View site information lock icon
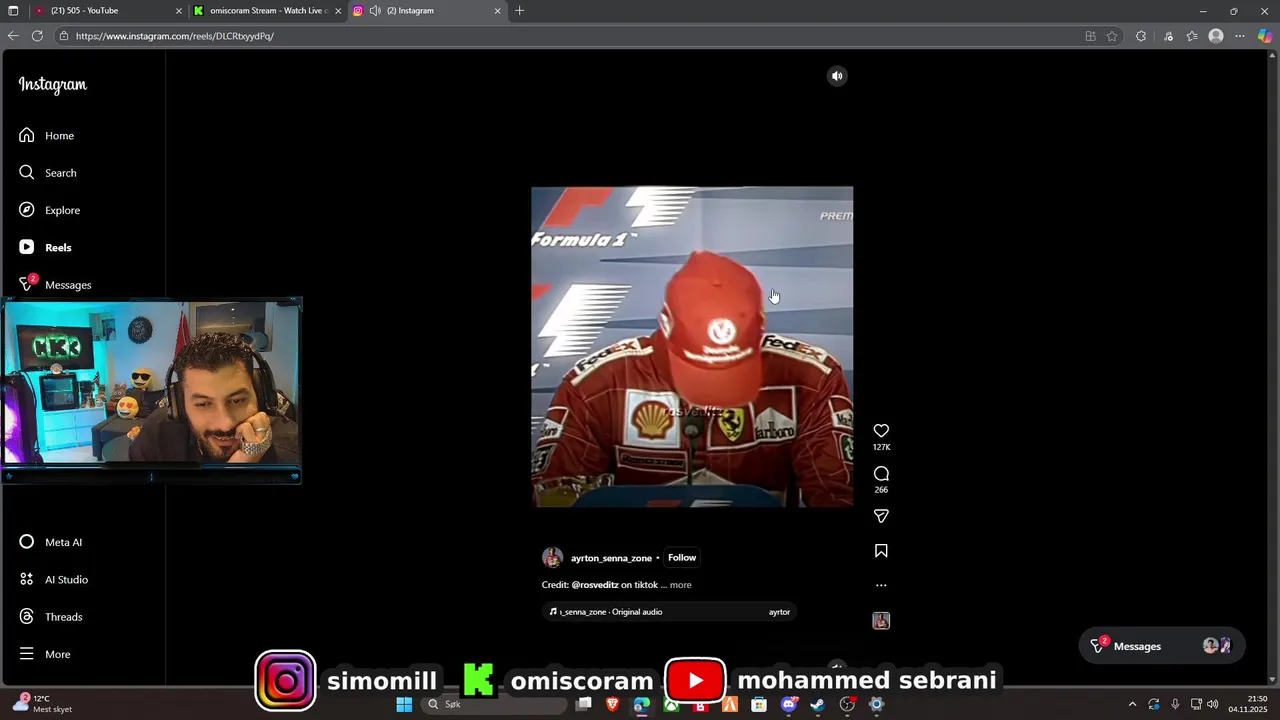This screenshot has width=1280, height=720. tap(64, 36)
